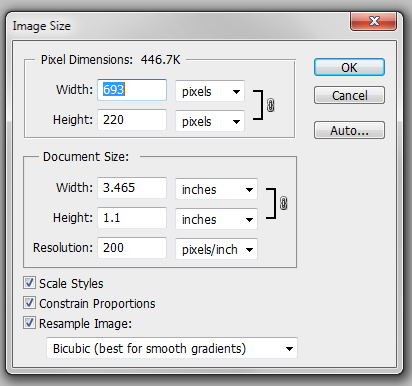Click the document Width field 3.465
This screenshot has width=412, height=386.
click(x=132, y=188)
